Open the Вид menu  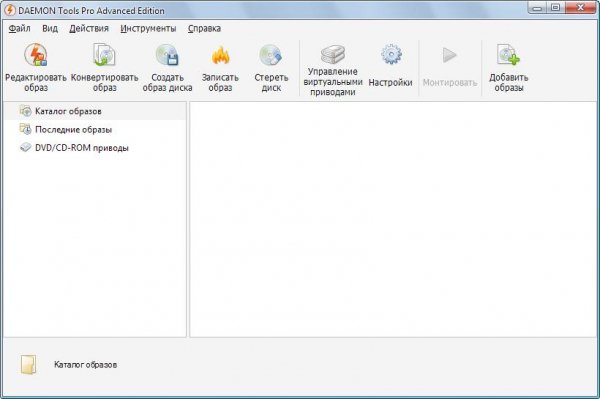point(50,29)
